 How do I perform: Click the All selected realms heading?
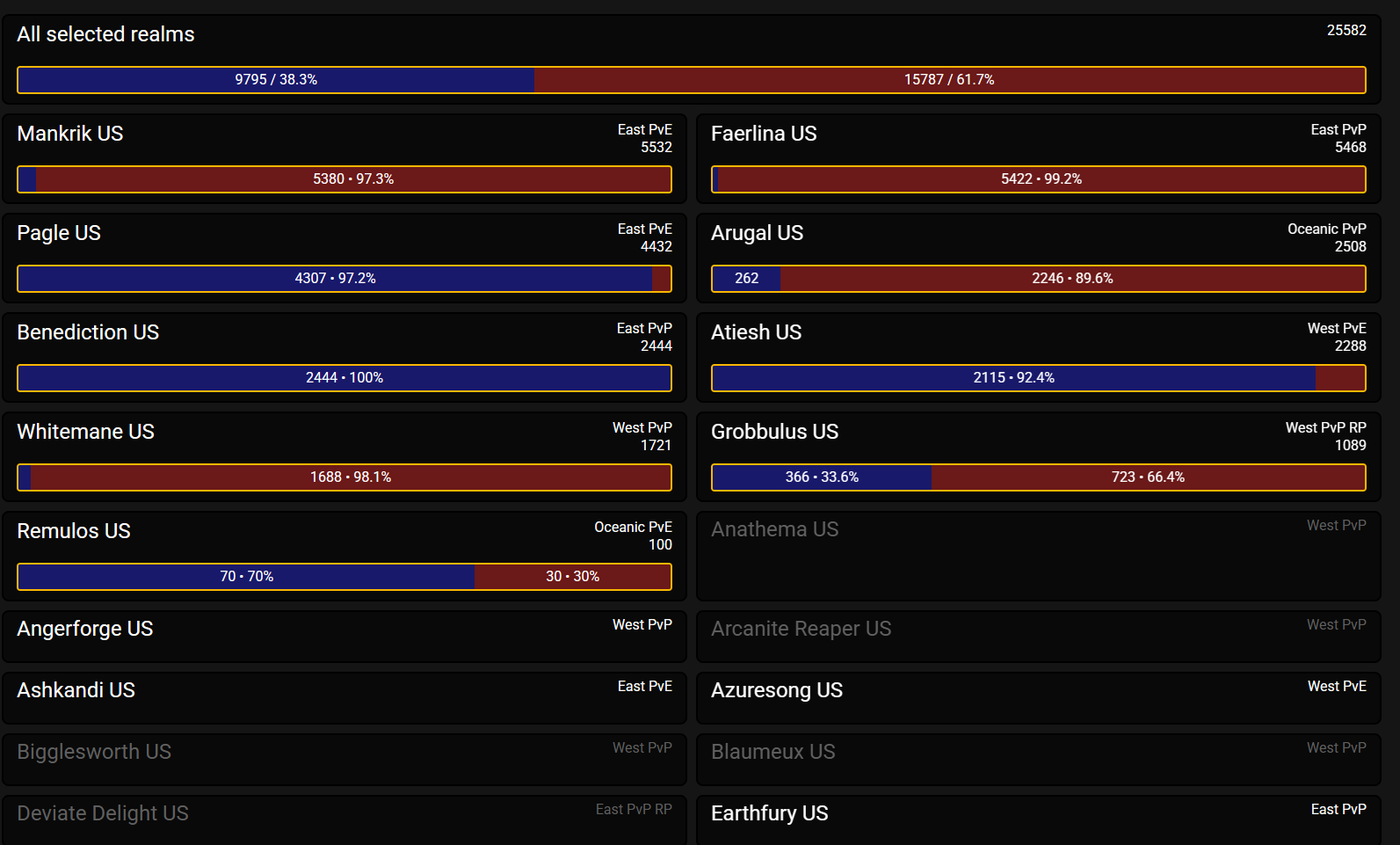(x=105, y=34)
